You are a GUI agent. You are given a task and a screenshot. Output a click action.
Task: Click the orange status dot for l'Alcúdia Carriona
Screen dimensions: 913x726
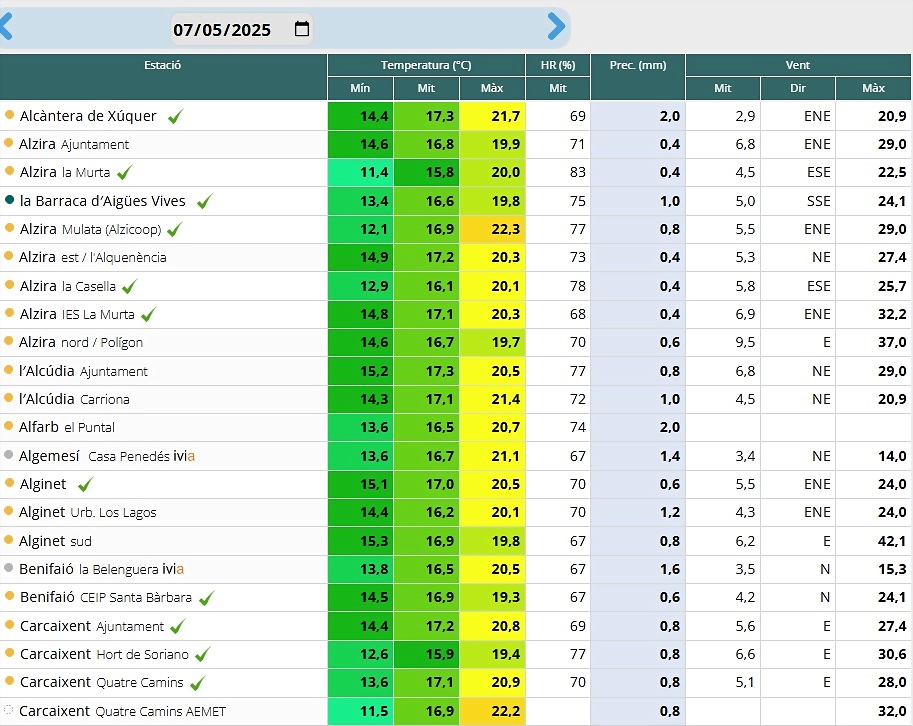tap(8, 398)
